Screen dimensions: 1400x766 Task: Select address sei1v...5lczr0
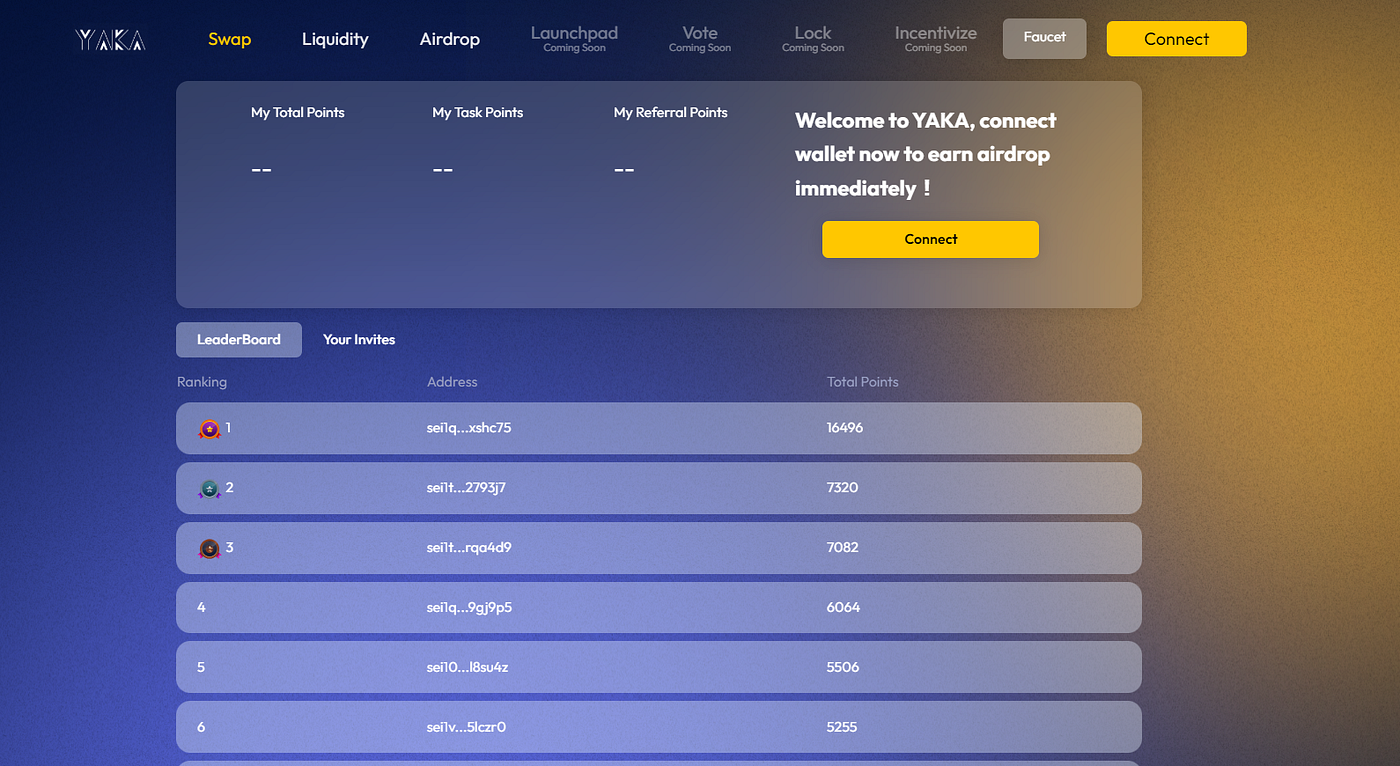(466, 727)
